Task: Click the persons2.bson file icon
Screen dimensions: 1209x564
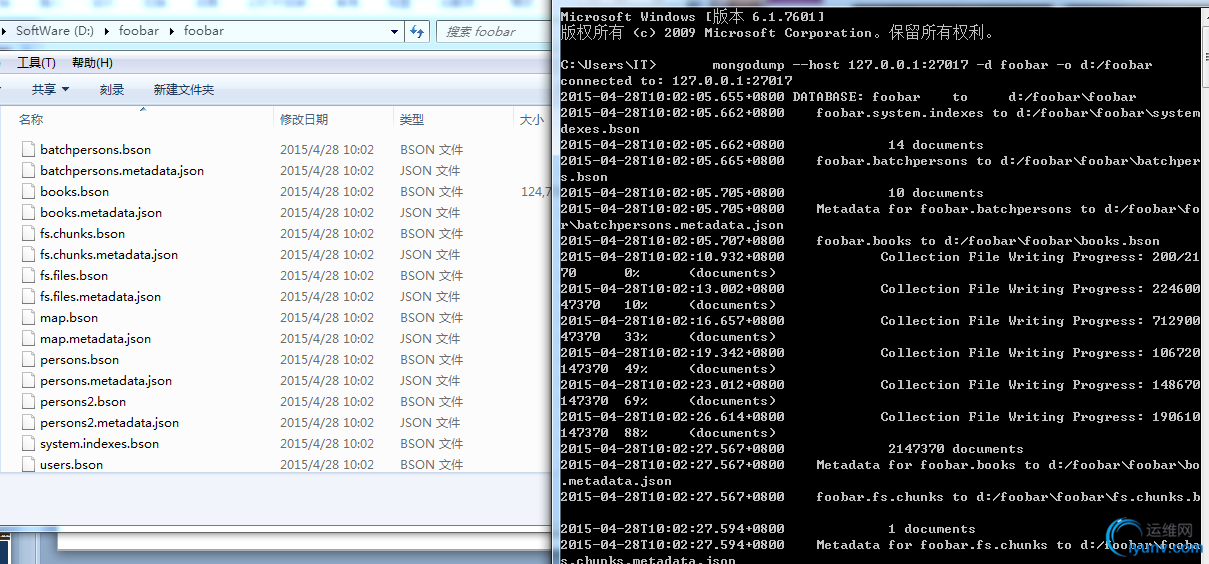Action: pos(28,401)
